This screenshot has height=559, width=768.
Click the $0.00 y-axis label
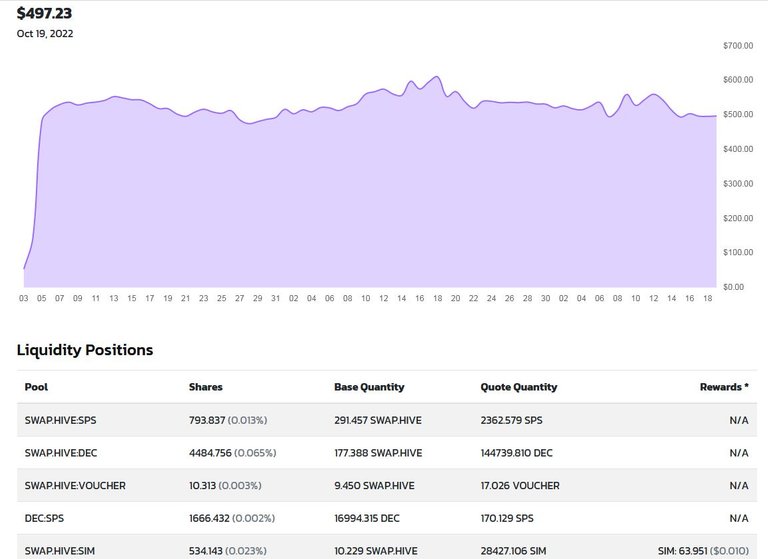(733, 287)
